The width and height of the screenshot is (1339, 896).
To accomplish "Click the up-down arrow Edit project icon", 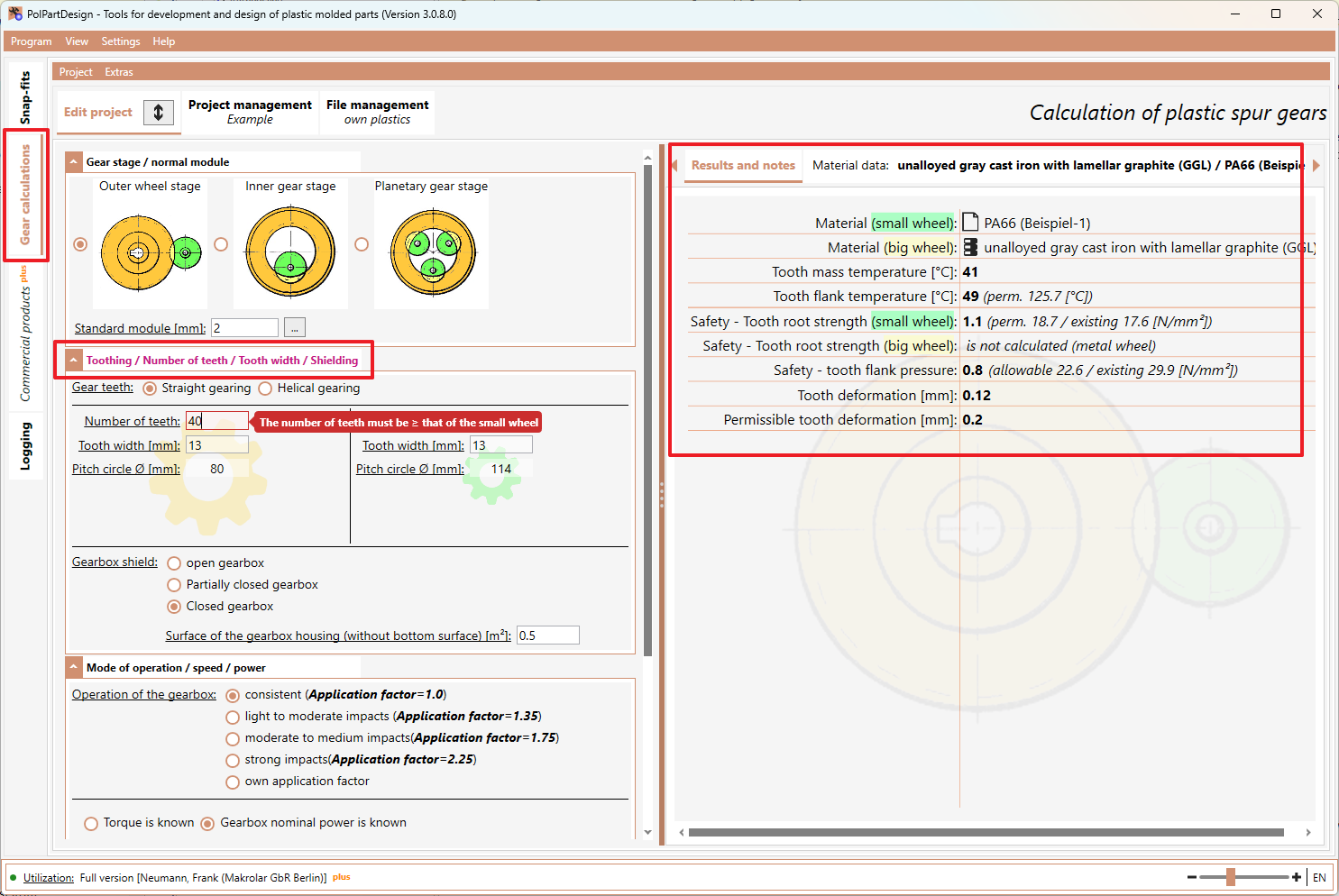I will (x=159, y=113).
